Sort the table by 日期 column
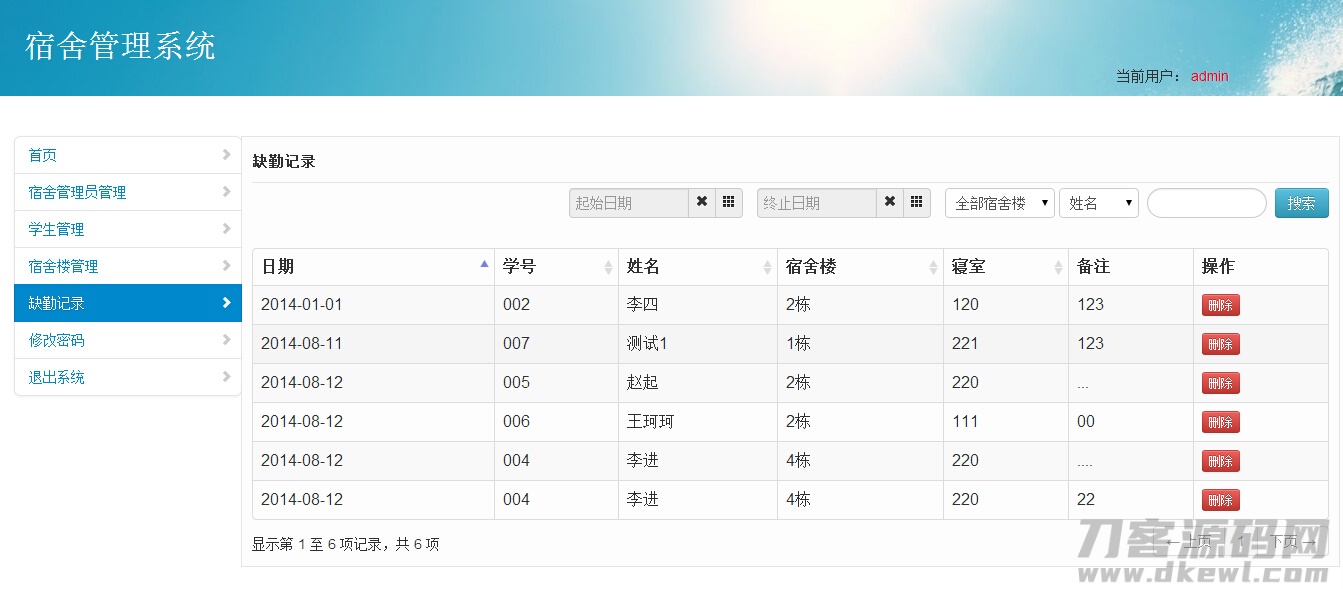Viewport: 1343px width, 589px height. point(373,267)
